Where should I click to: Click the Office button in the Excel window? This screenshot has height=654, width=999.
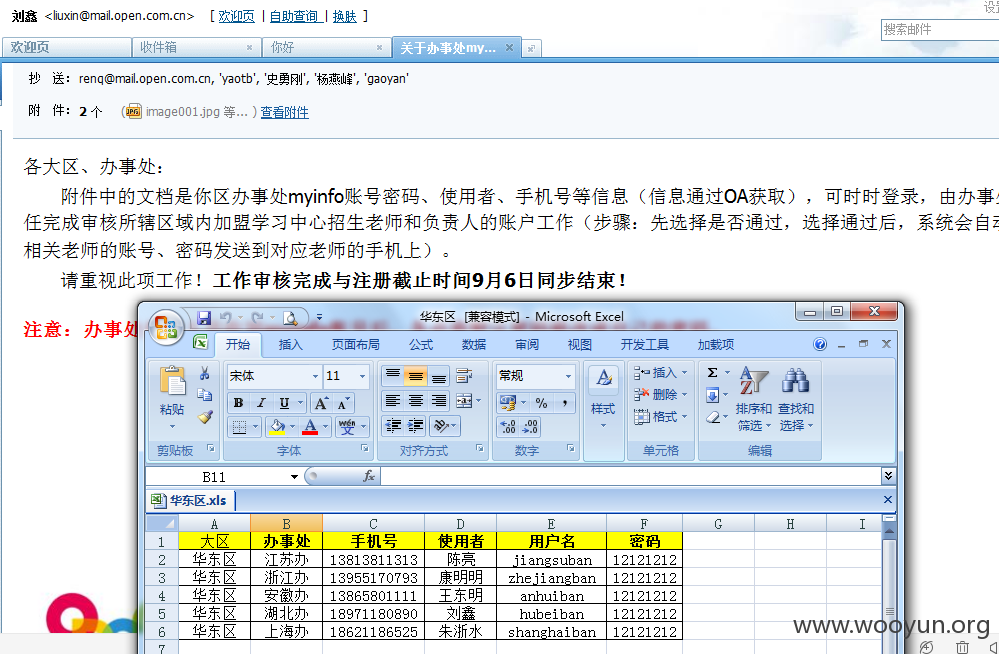pyautogui.click(x=166, y=327)
